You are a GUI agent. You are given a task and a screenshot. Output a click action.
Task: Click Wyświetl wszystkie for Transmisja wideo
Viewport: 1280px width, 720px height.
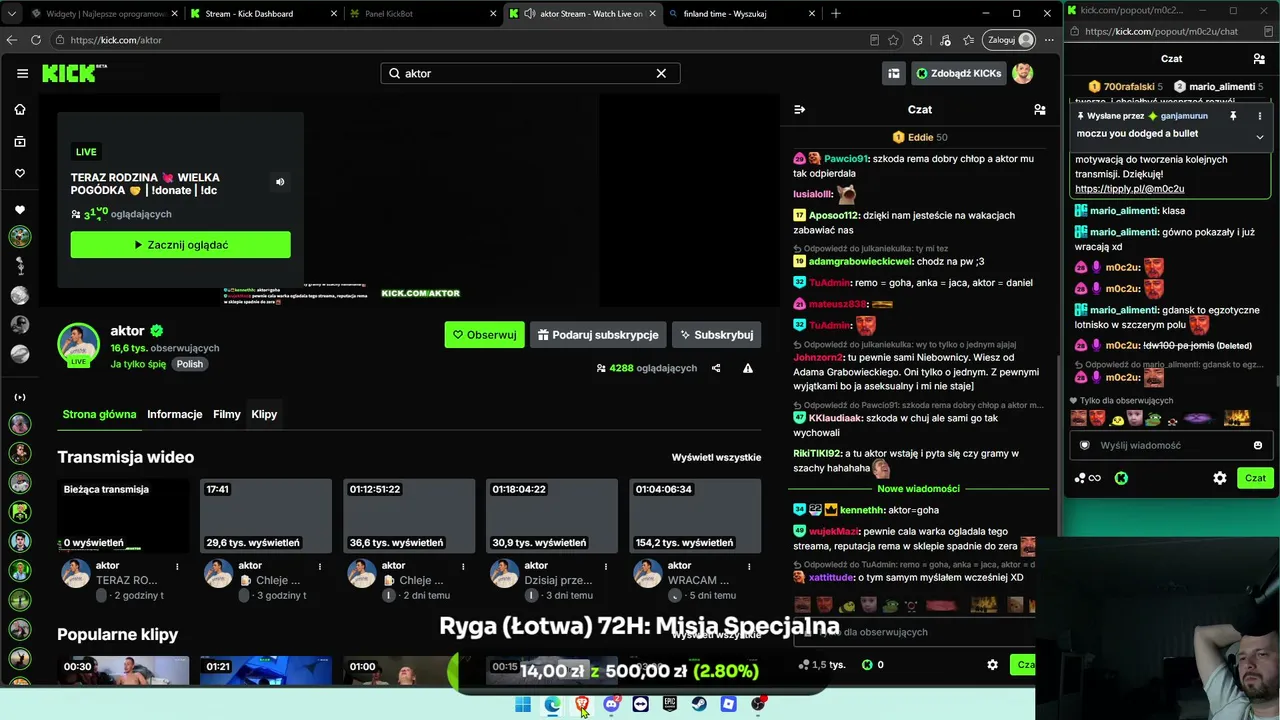(x=716, y=457)
